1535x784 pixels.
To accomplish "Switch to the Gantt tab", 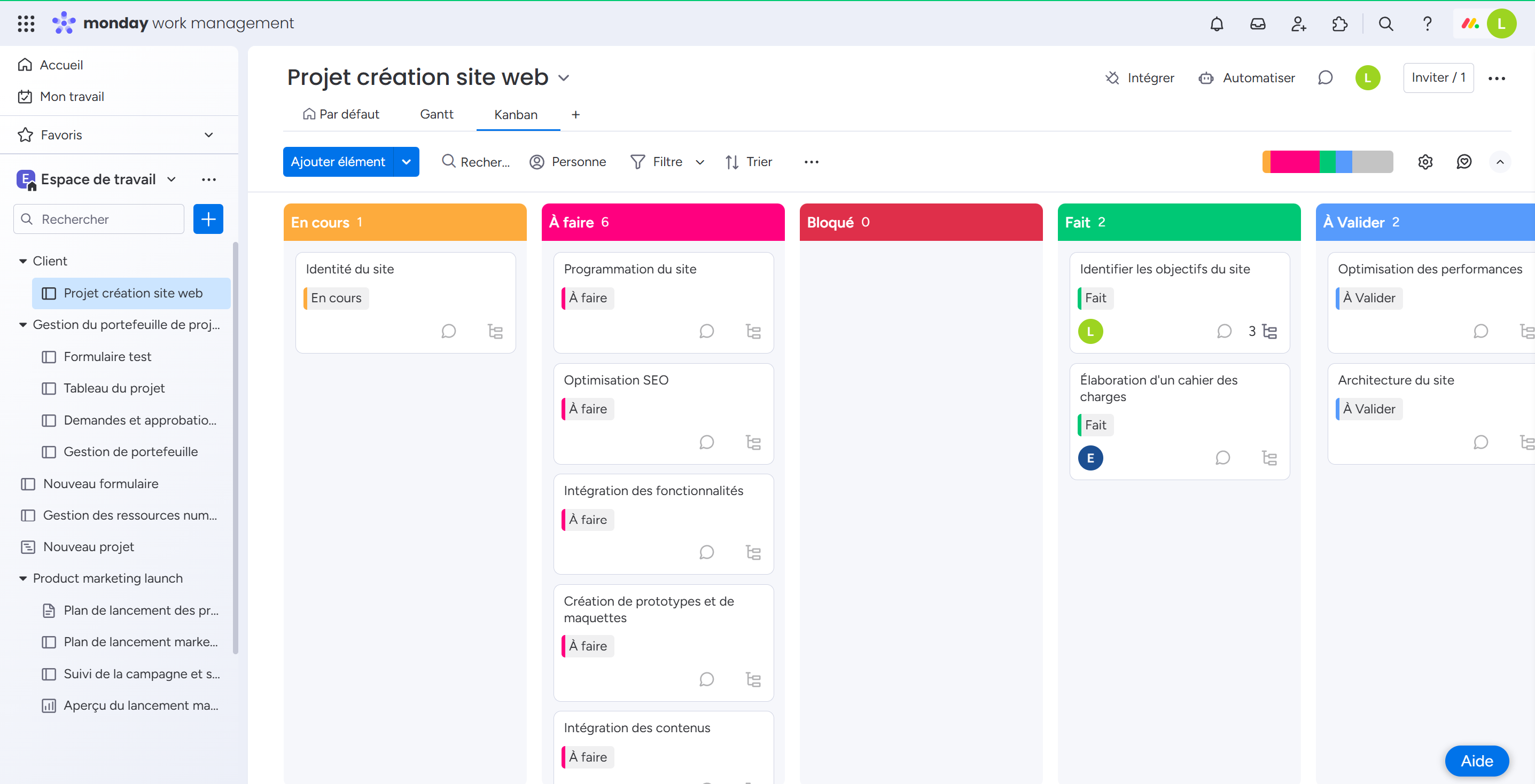I will coord(436,114).
